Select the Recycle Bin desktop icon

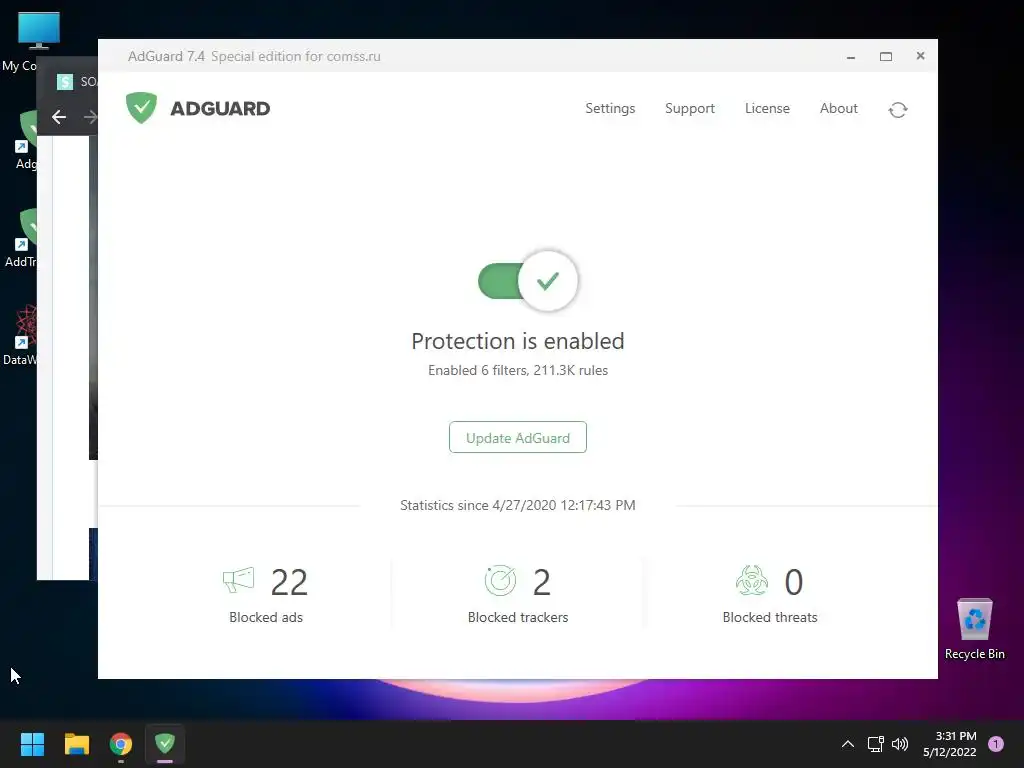tap(974, 629)
